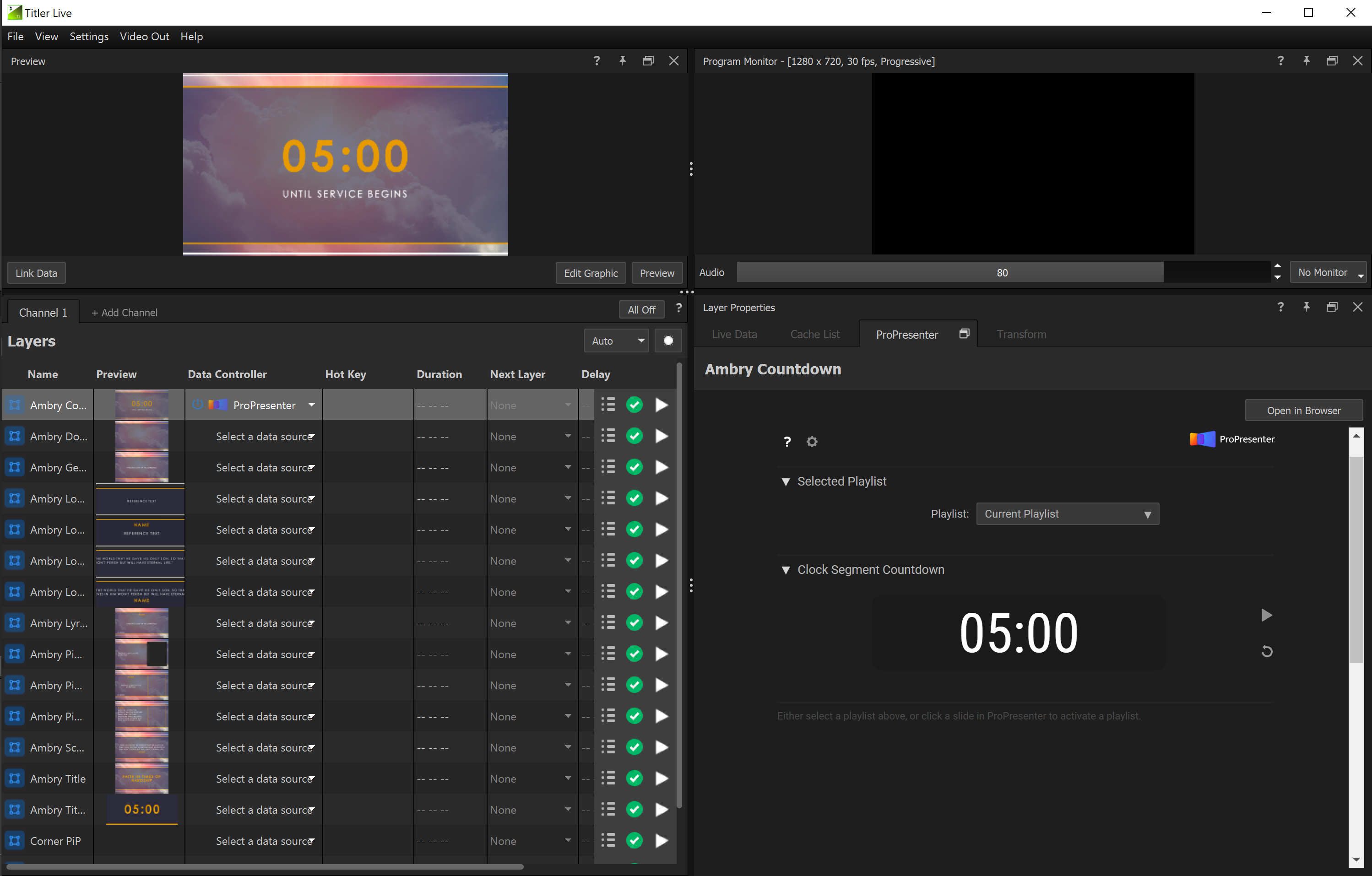Open the No Monitor dropdown
The width and height of the screenshot is (1372, 876).
pyautogui.click(x=1328, y=272)
